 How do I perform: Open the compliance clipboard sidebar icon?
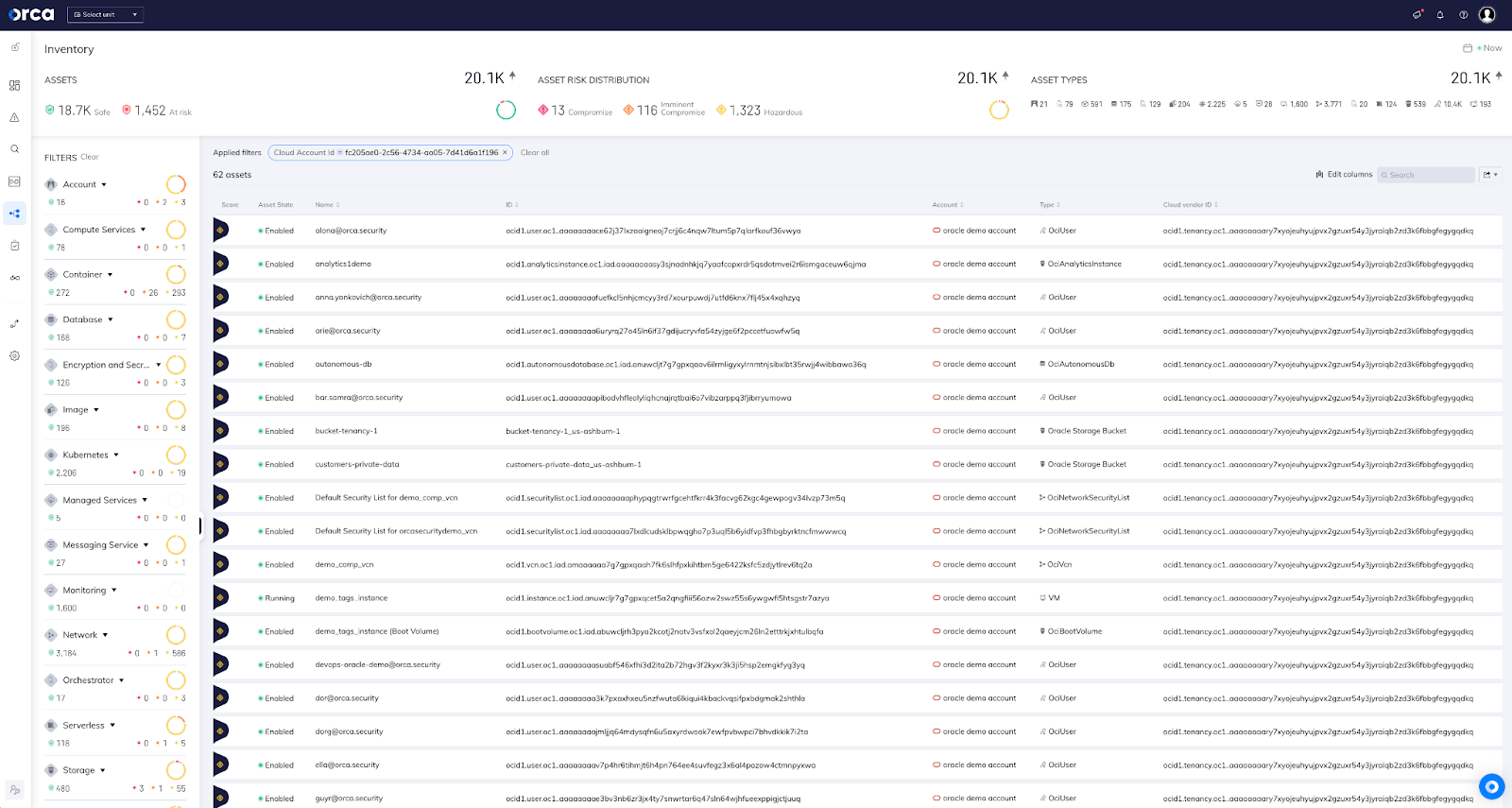14,246
